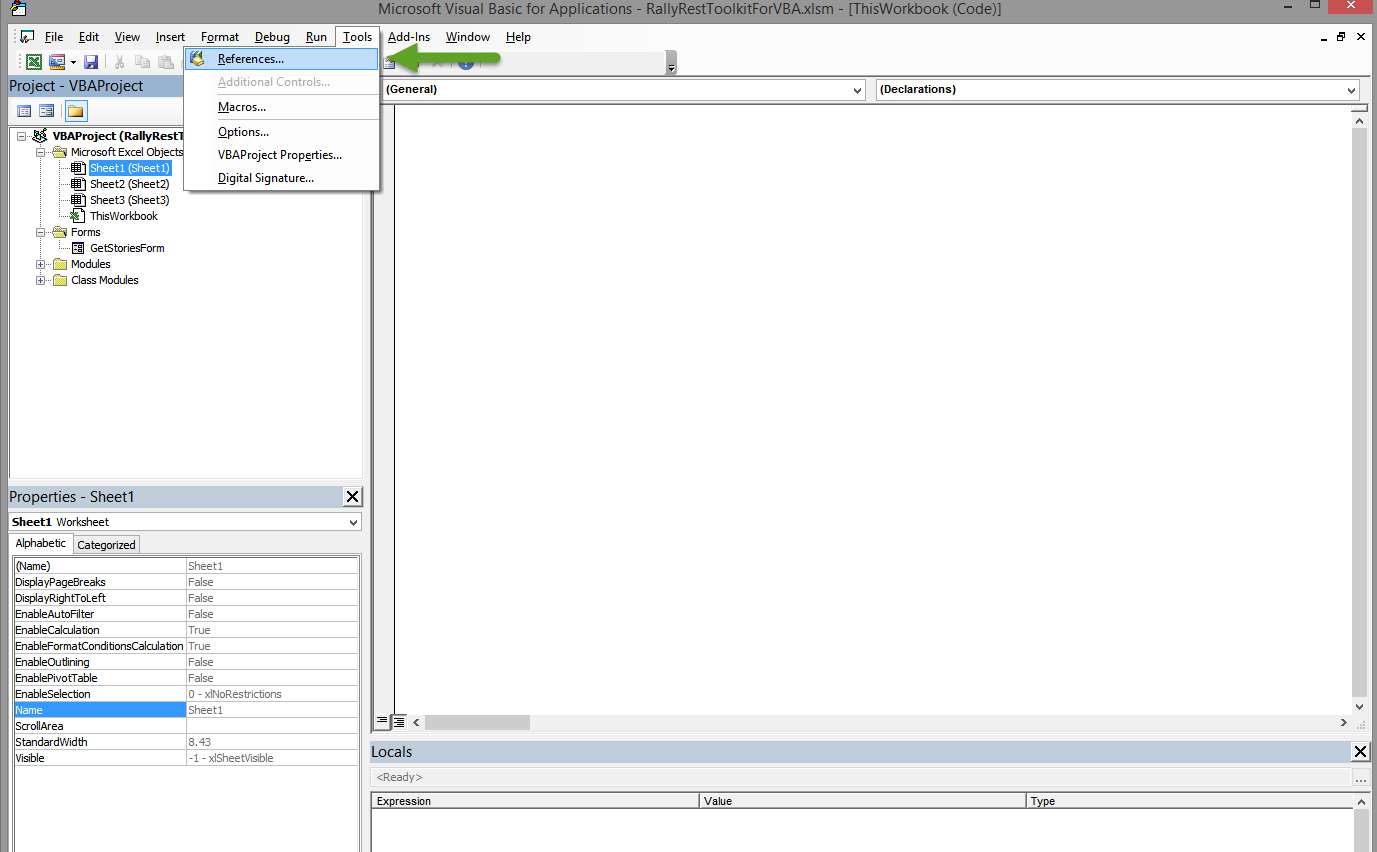Click the VBAProject root node icon

coord(40,136)
